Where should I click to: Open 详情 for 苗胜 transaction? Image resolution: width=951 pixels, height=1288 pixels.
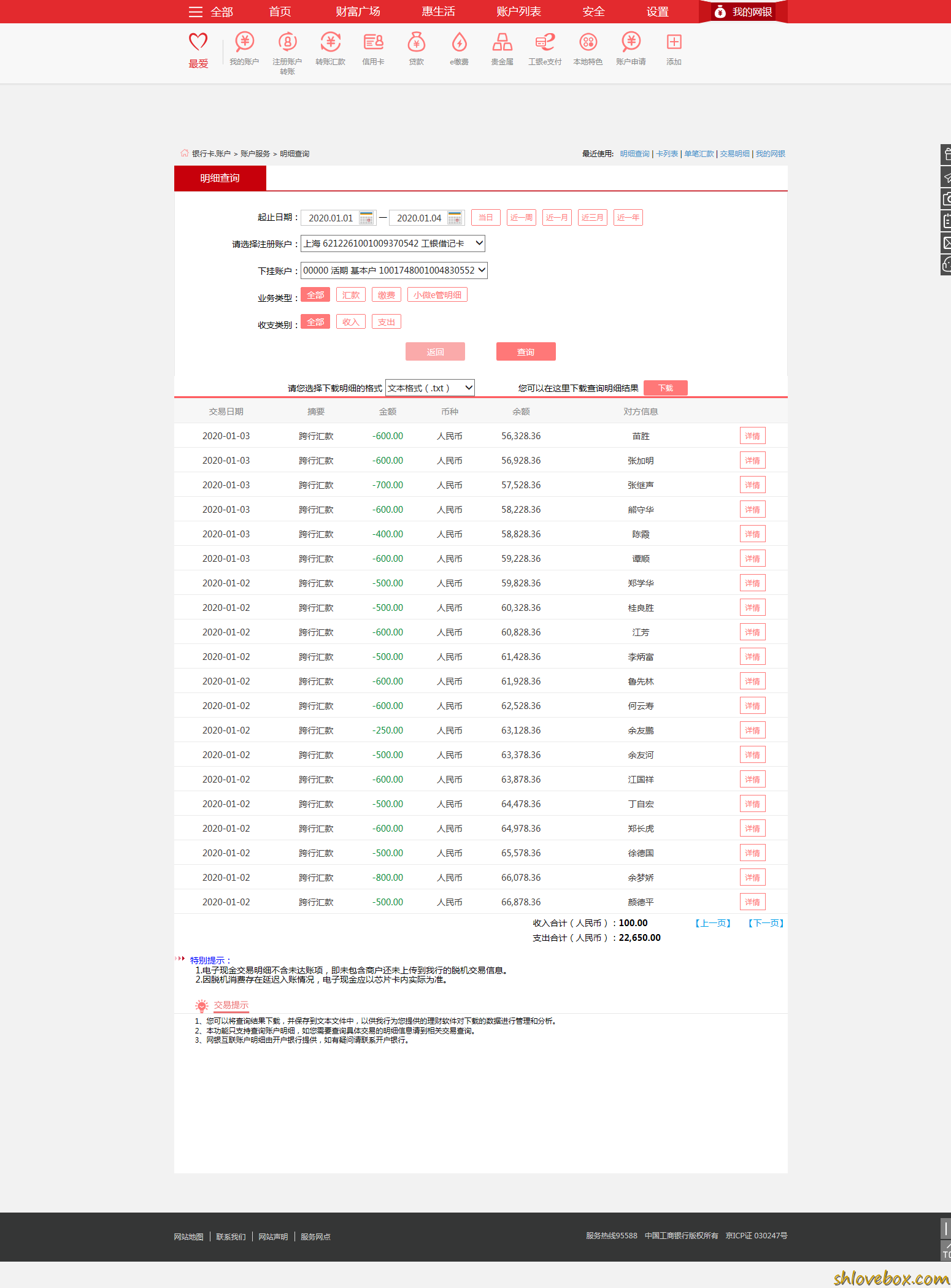[x=752, y=436]
